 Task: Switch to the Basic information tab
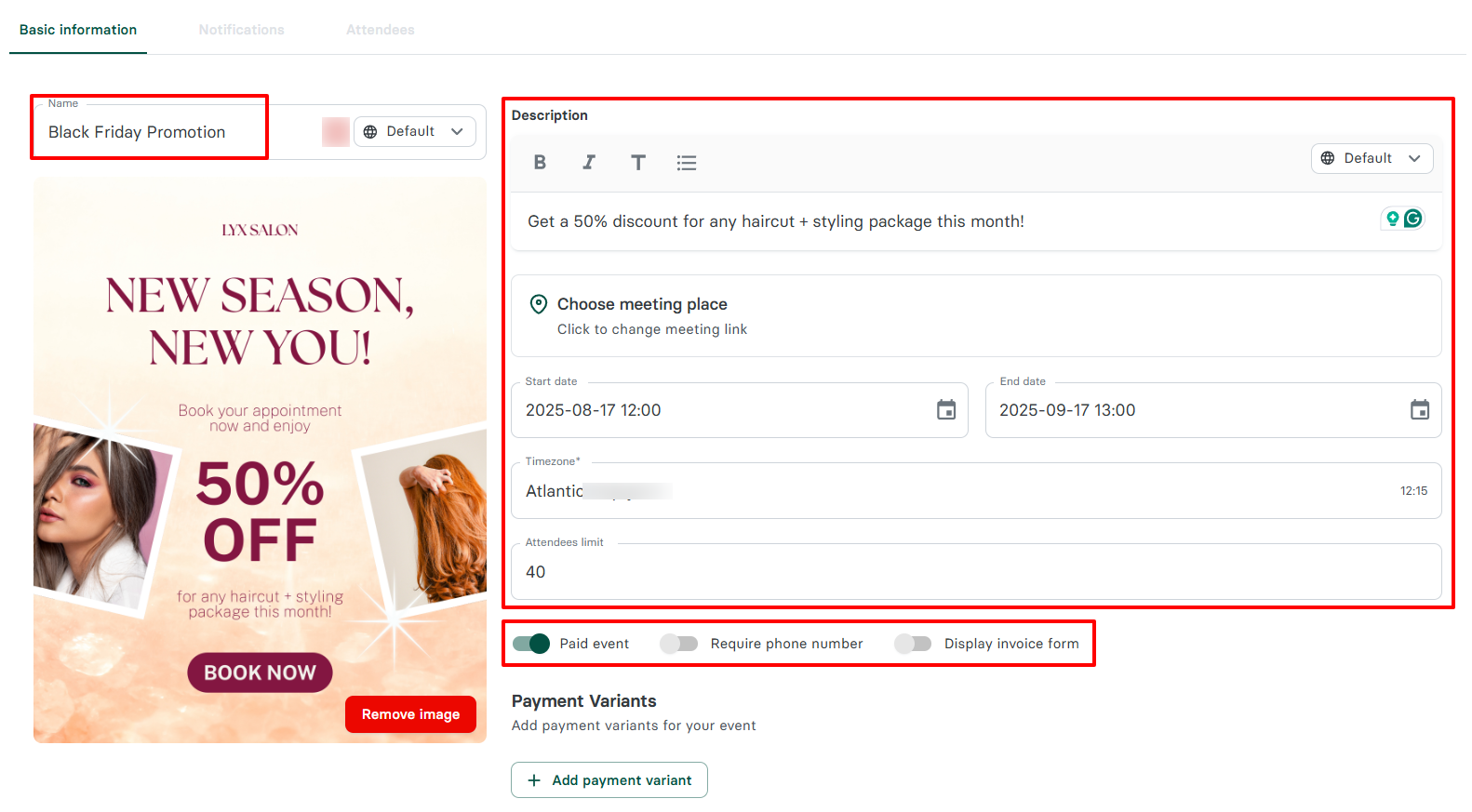click(78, 30)
